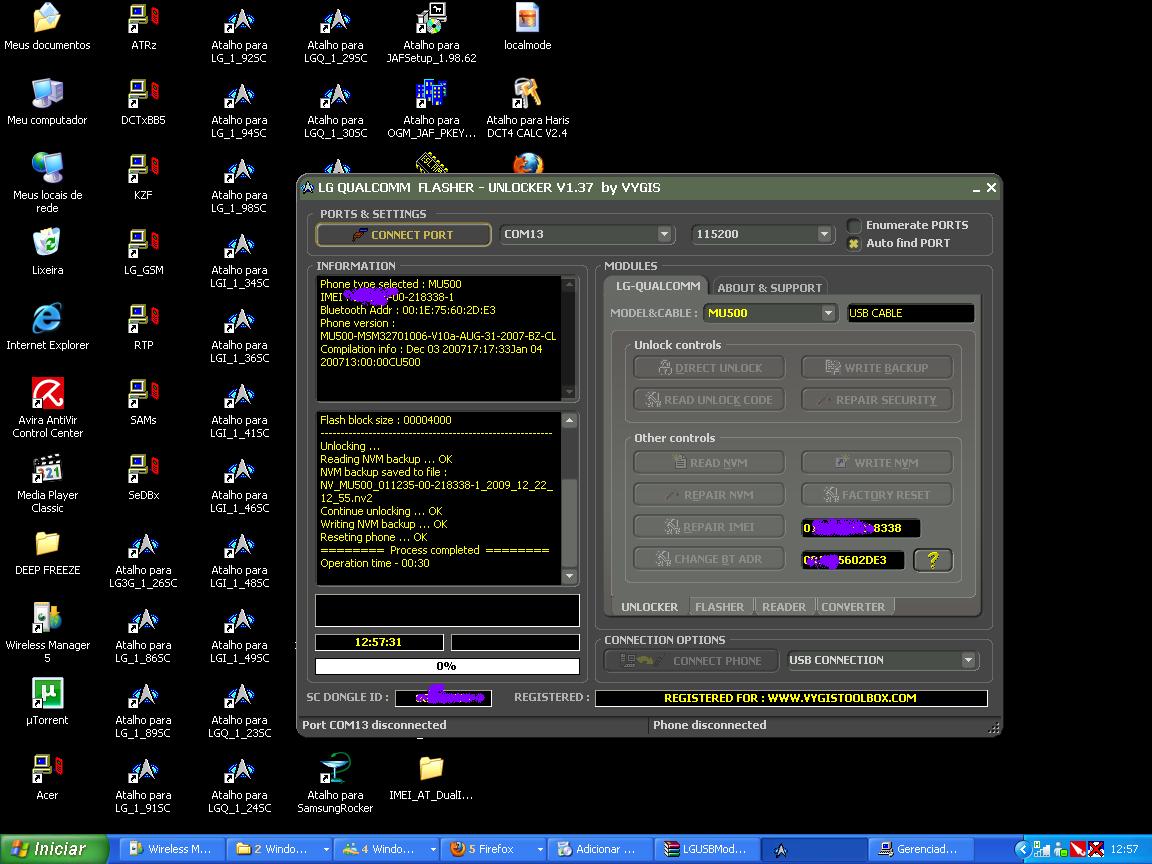Select the Wireless Manager 5 desktop icon

tap(47, 633)
